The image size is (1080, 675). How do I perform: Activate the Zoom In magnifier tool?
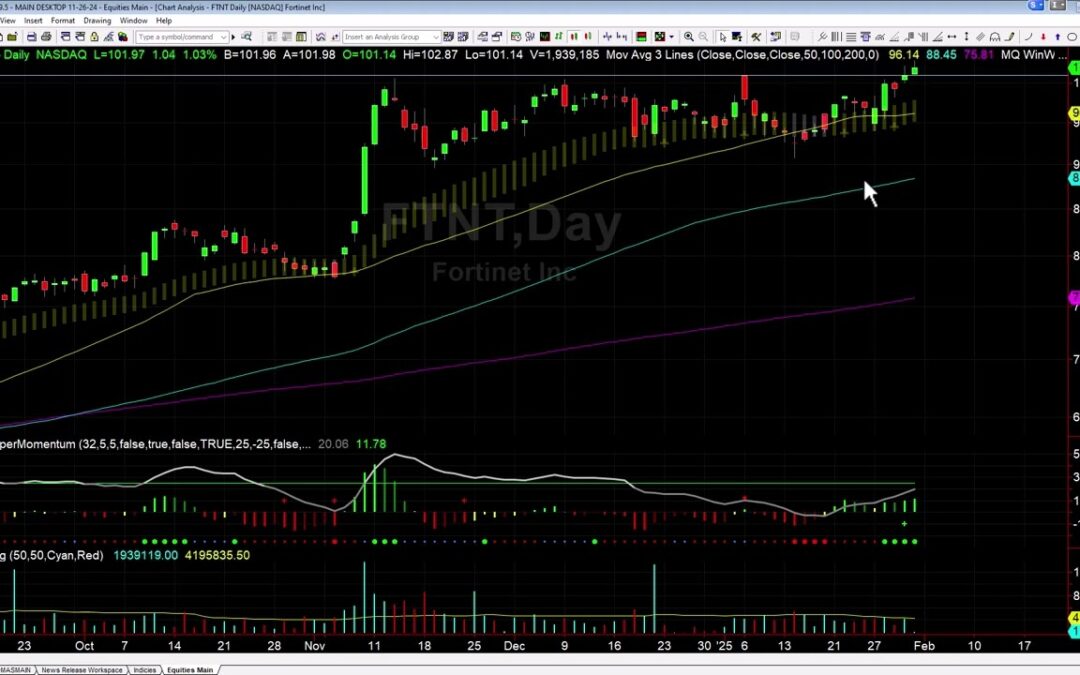click(689, 37)
